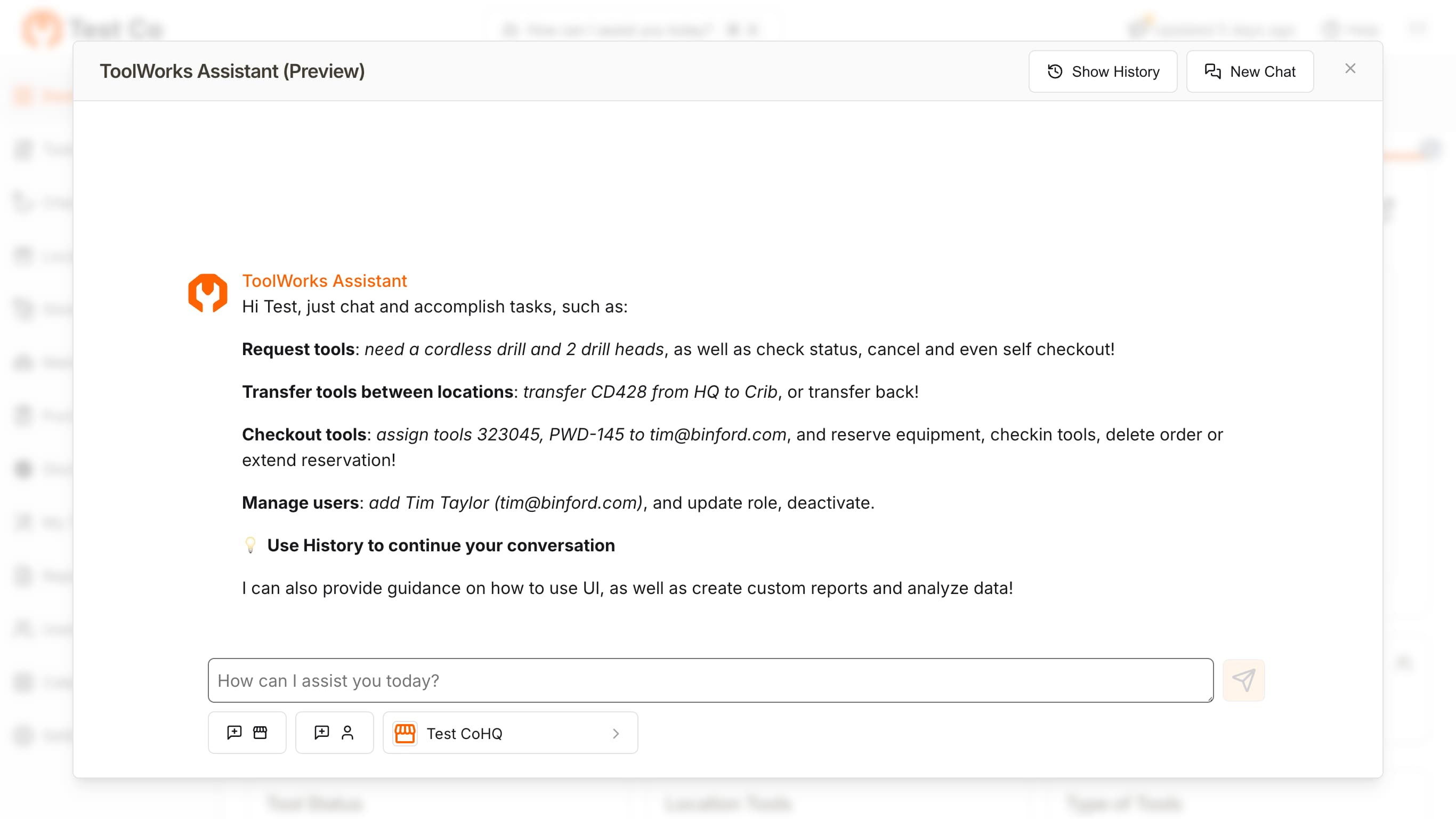Screen dimensions: 1456x819
Task: Click the ToolWorks Assistant logo icon
Action: [x=207, y=292]
